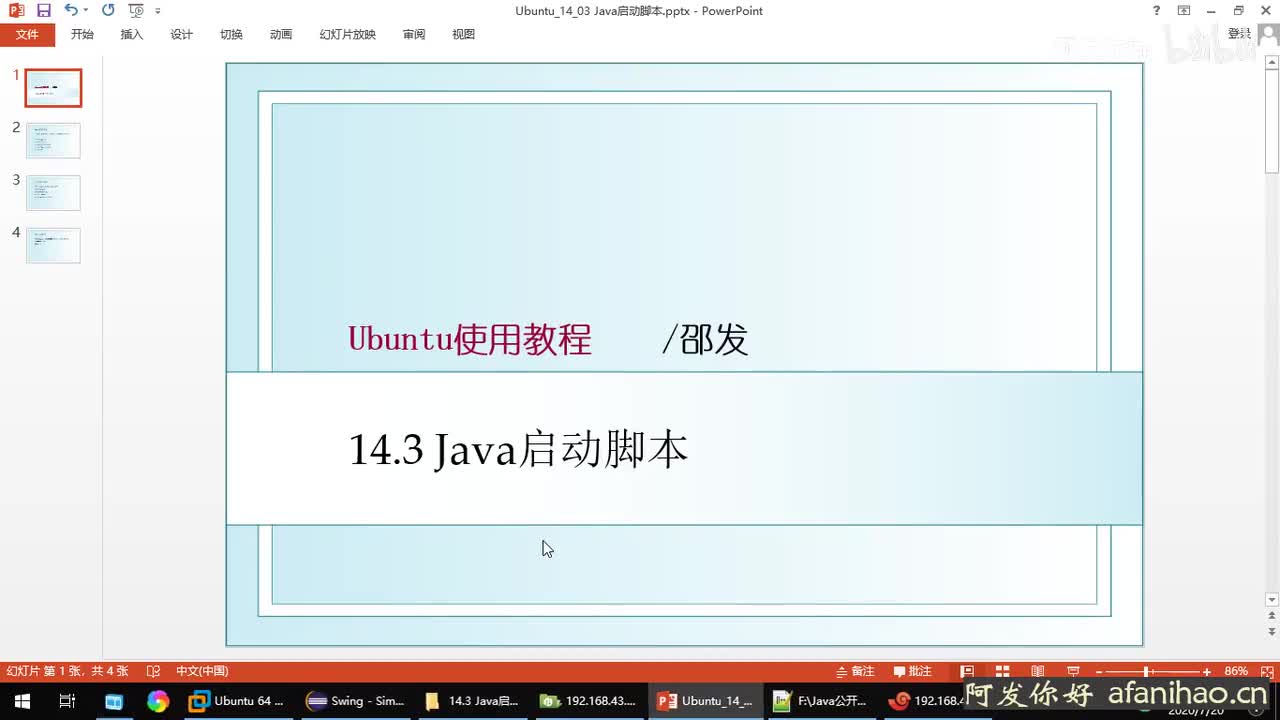The height and width of the screenshot is (720, 1280).
Task: Click the language indicator 中文(中国)
Action: tap(202, 671)
